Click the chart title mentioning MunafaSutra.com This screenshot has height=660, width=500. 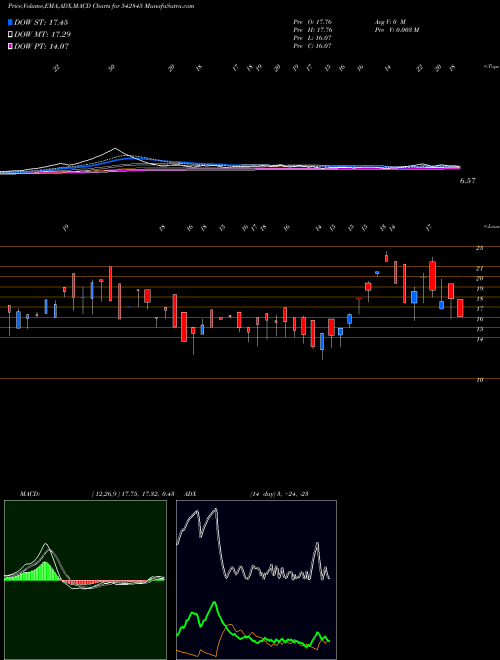coord(101,7)
